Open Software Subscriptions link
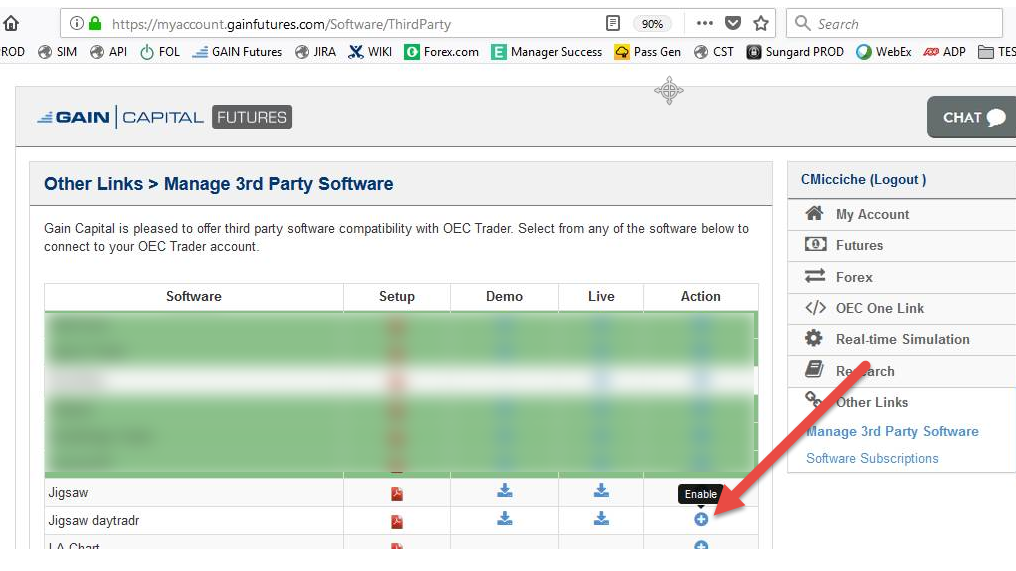This screenshot has width=1016, height=571. pos(872,458)
